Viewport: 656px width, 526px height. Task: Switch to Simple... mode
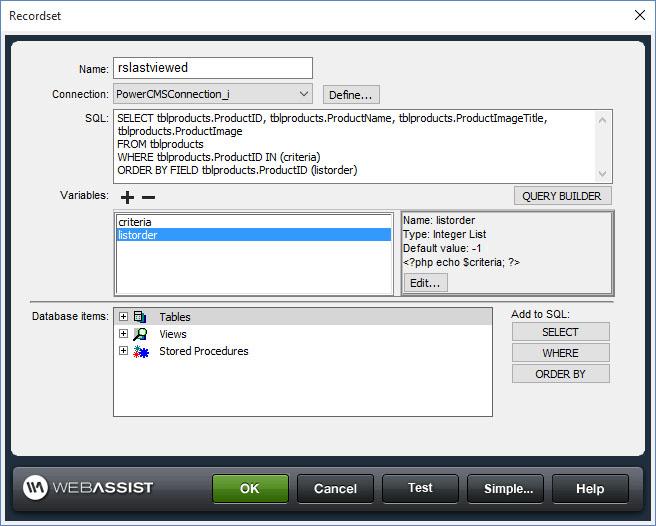505,488
